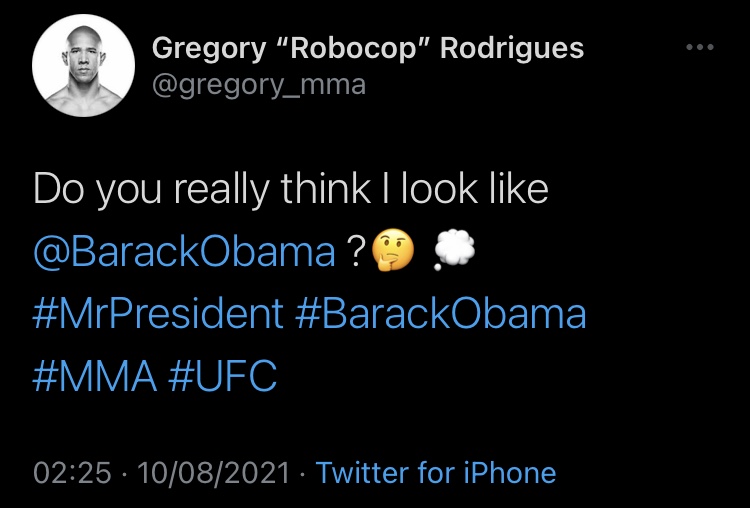Click Gregory Rodrigues' profile avatar photo
Viewport: 750px width, 508px height.
83,66
